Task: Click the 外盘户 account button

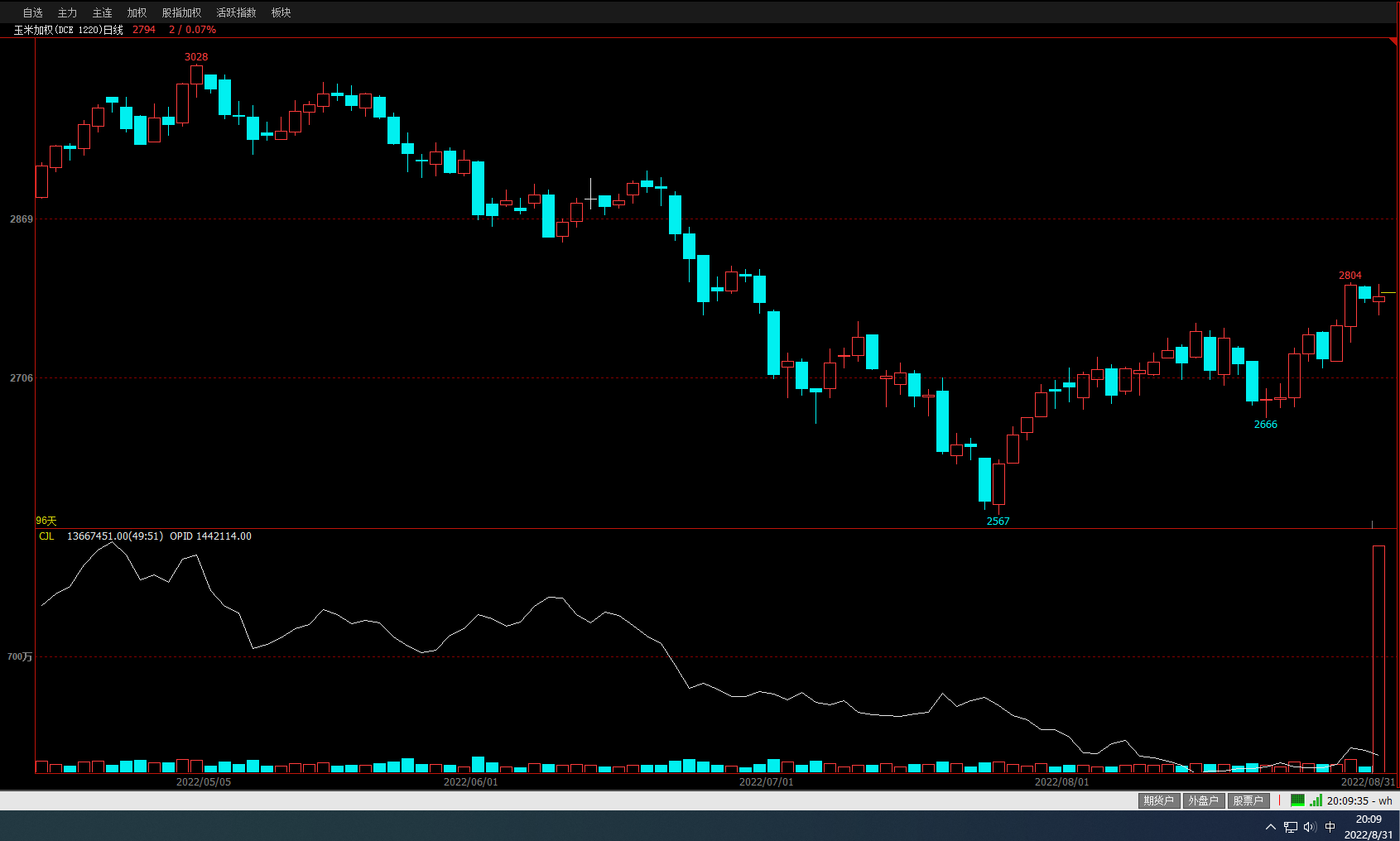Action: pos(1203,800)
